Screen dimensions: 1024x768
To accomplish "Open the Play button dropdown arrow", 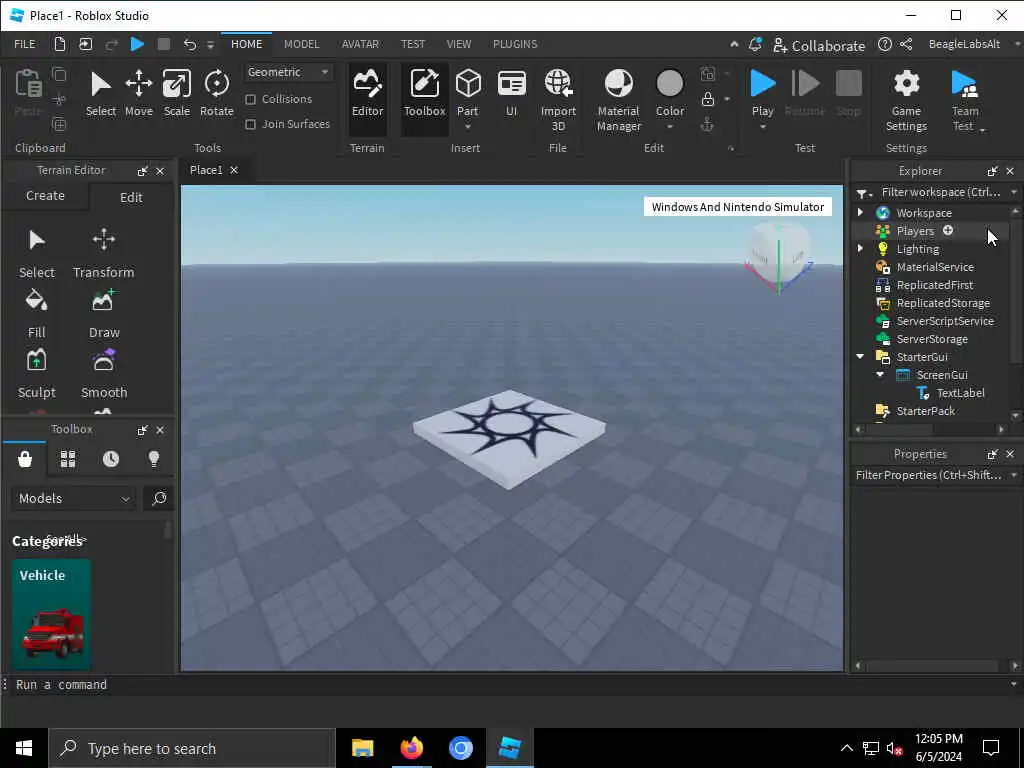I will 762,127.
